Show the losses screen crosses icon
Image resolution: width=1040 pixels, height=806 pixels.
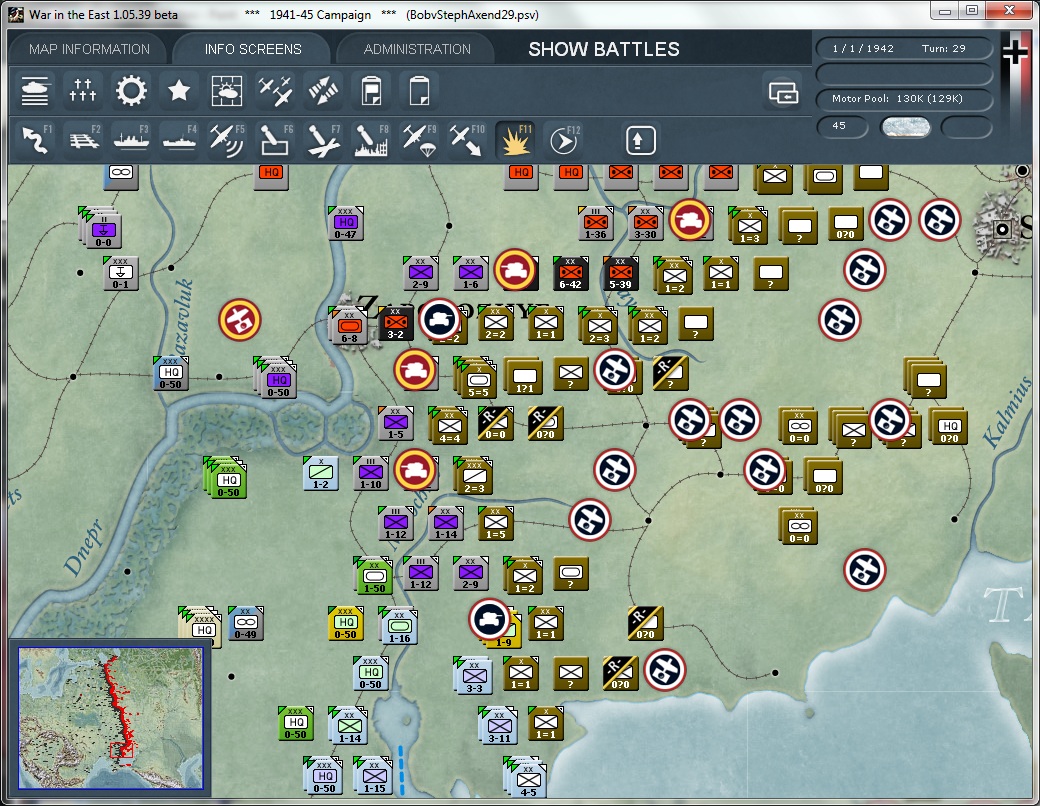click(83, 91)
